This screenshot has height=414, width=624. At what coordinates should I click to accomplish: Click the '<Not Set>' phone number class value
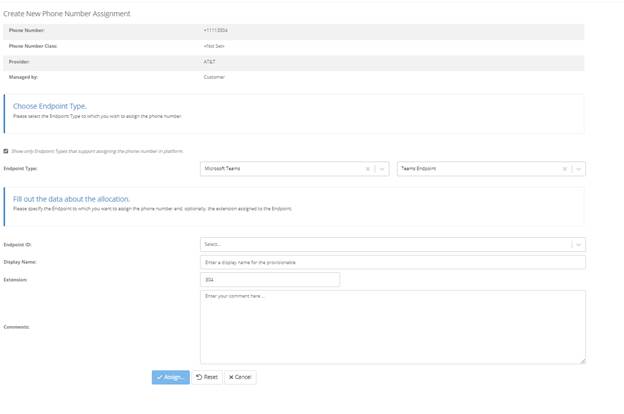click(214, 46)
